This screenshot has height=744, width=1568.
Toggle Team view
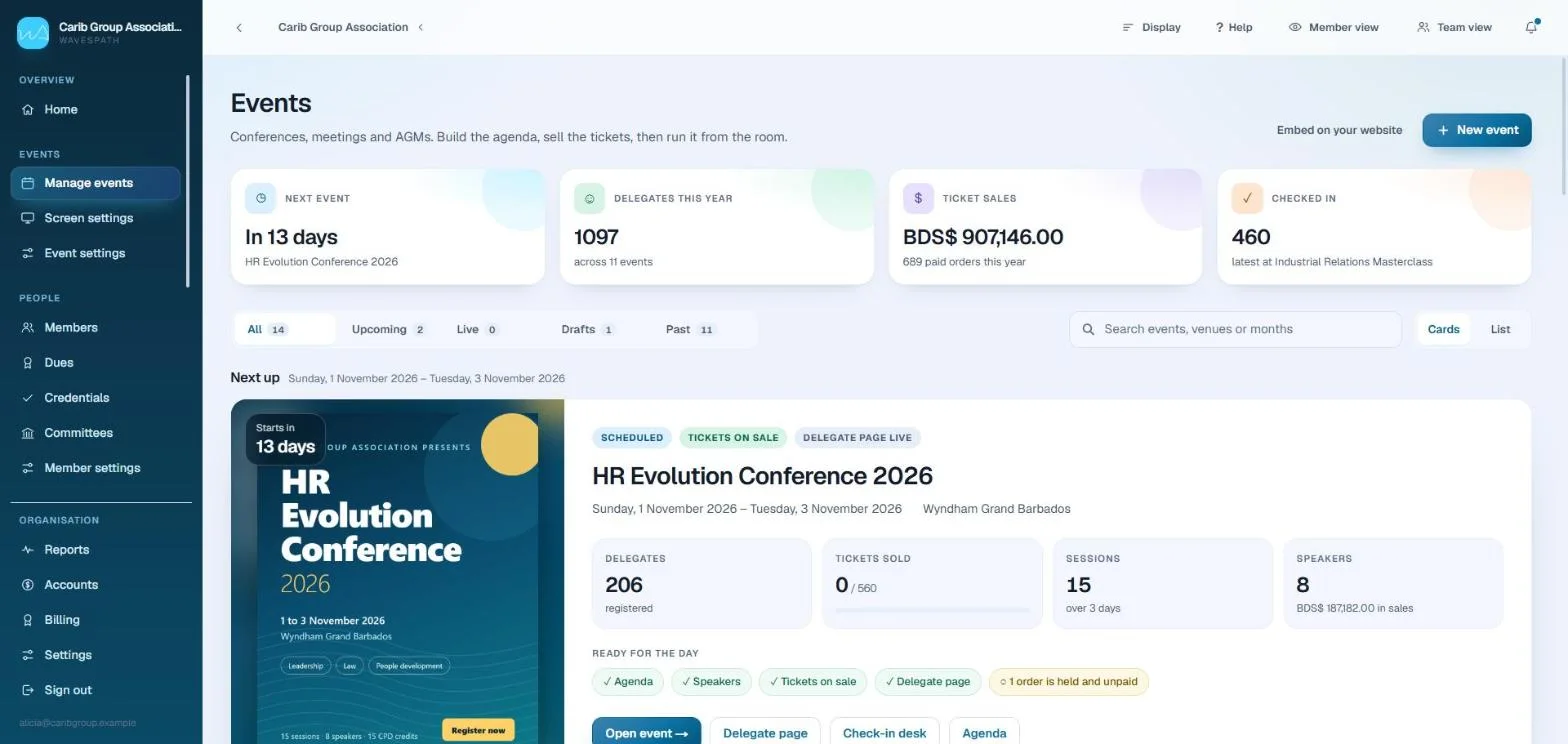pos(1454,27)
